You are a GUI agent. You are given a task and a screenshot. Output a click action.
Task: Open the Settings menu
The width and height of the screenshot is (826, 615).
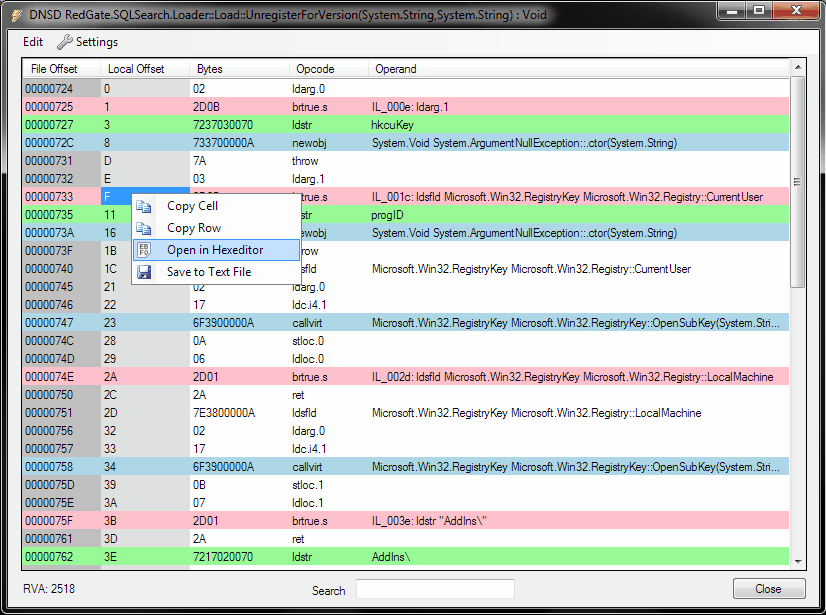coord(87,42)
